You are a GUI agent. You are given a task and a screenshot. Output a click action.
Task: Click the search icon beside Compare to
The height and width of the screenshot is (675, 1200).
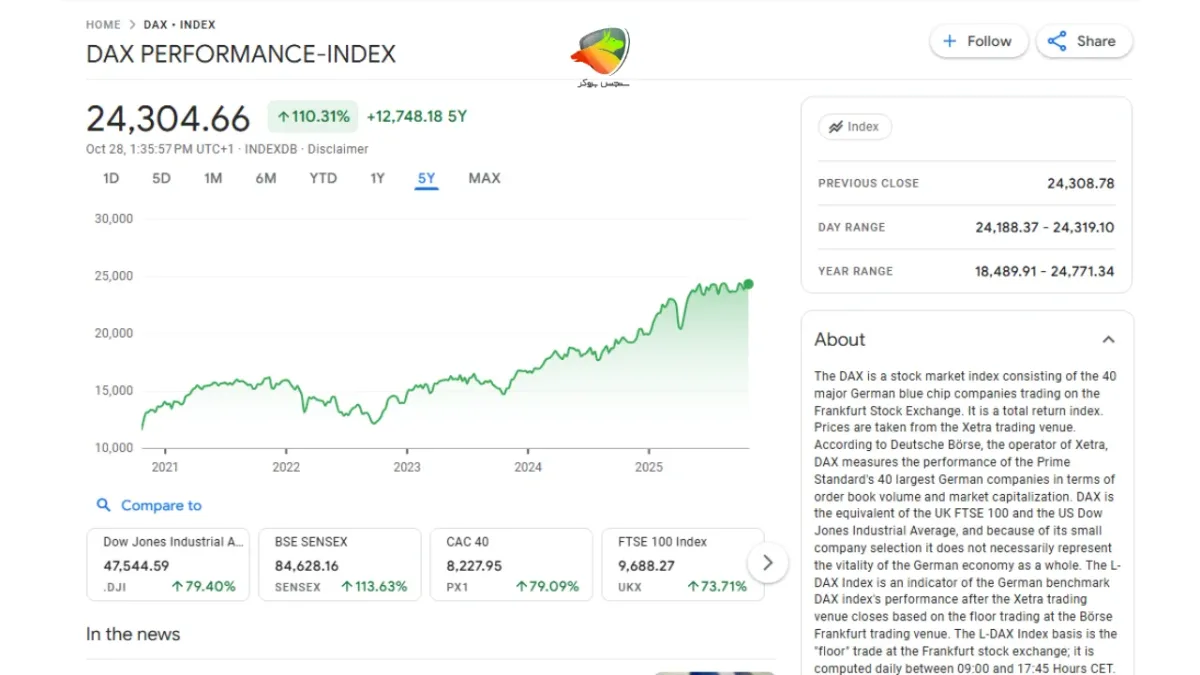coord(103,505)
